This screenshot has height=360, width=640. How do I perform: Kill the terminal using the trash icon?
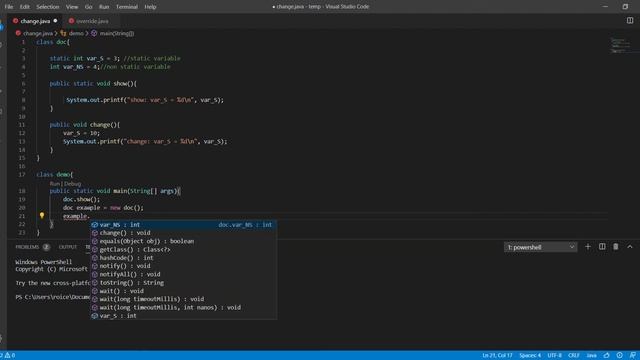(x=616, y=247)
